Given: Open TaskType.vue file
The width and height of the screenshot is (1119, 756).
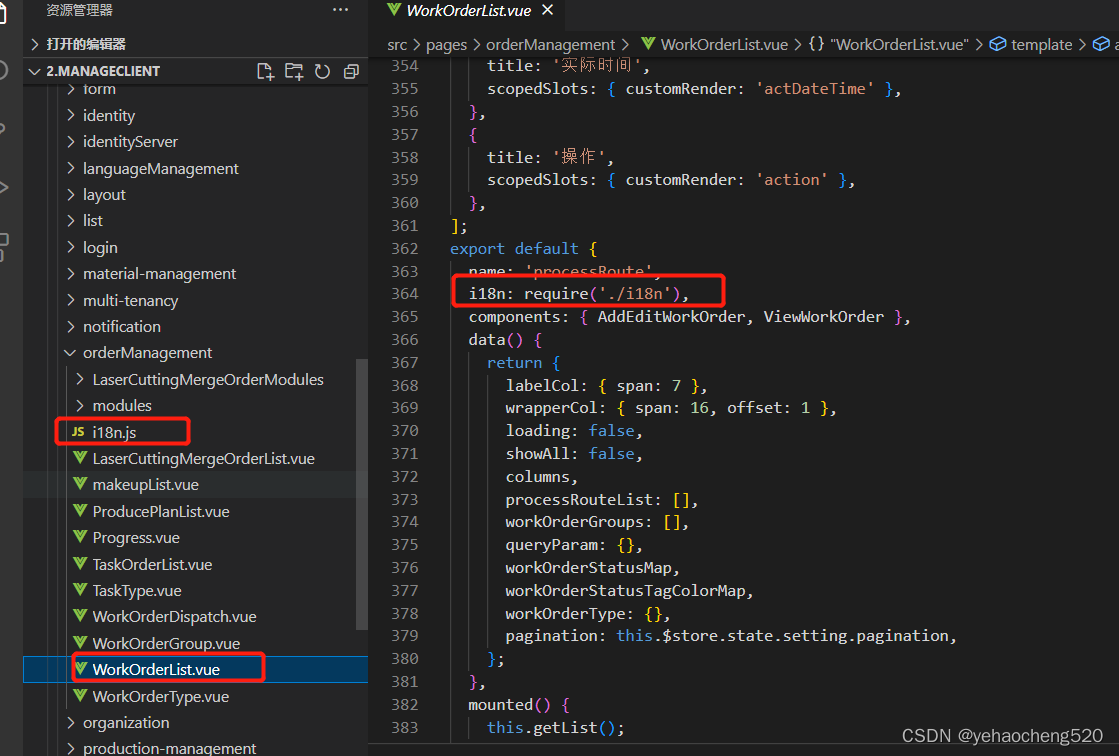Looking at the screenshot, I should pyautogui.click(x=136, y=590).
